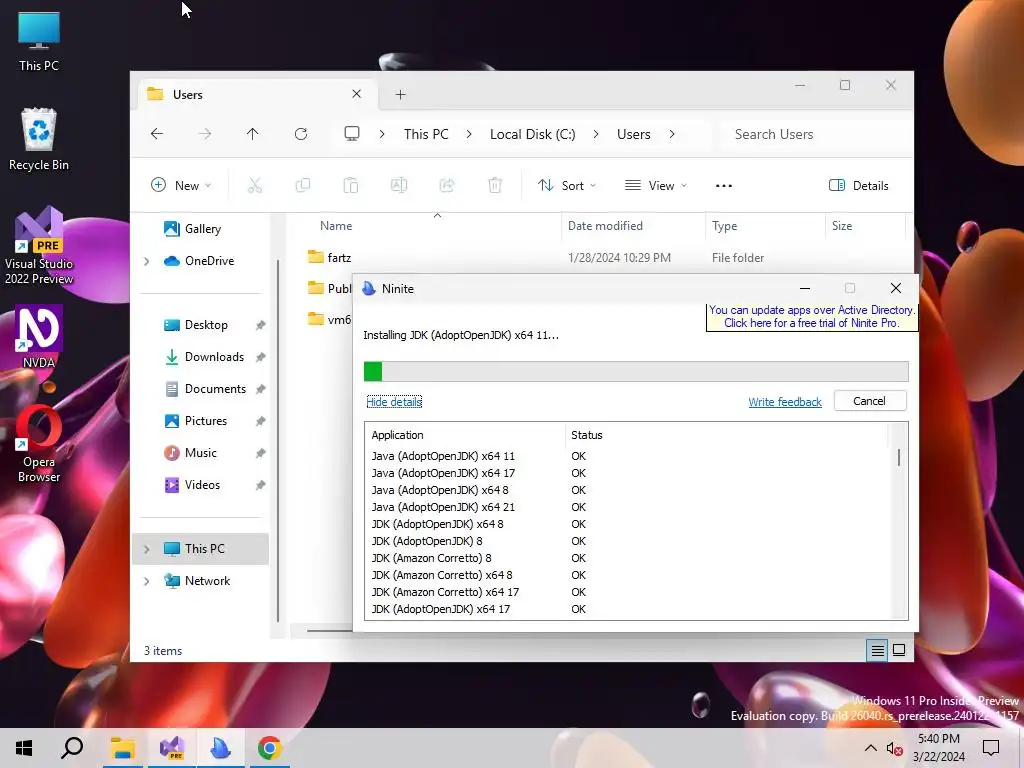The image size is (1024, 768).
Task: Expand chevron after Users in address bar
Action: pyautogui.click(x=672, y=134)
